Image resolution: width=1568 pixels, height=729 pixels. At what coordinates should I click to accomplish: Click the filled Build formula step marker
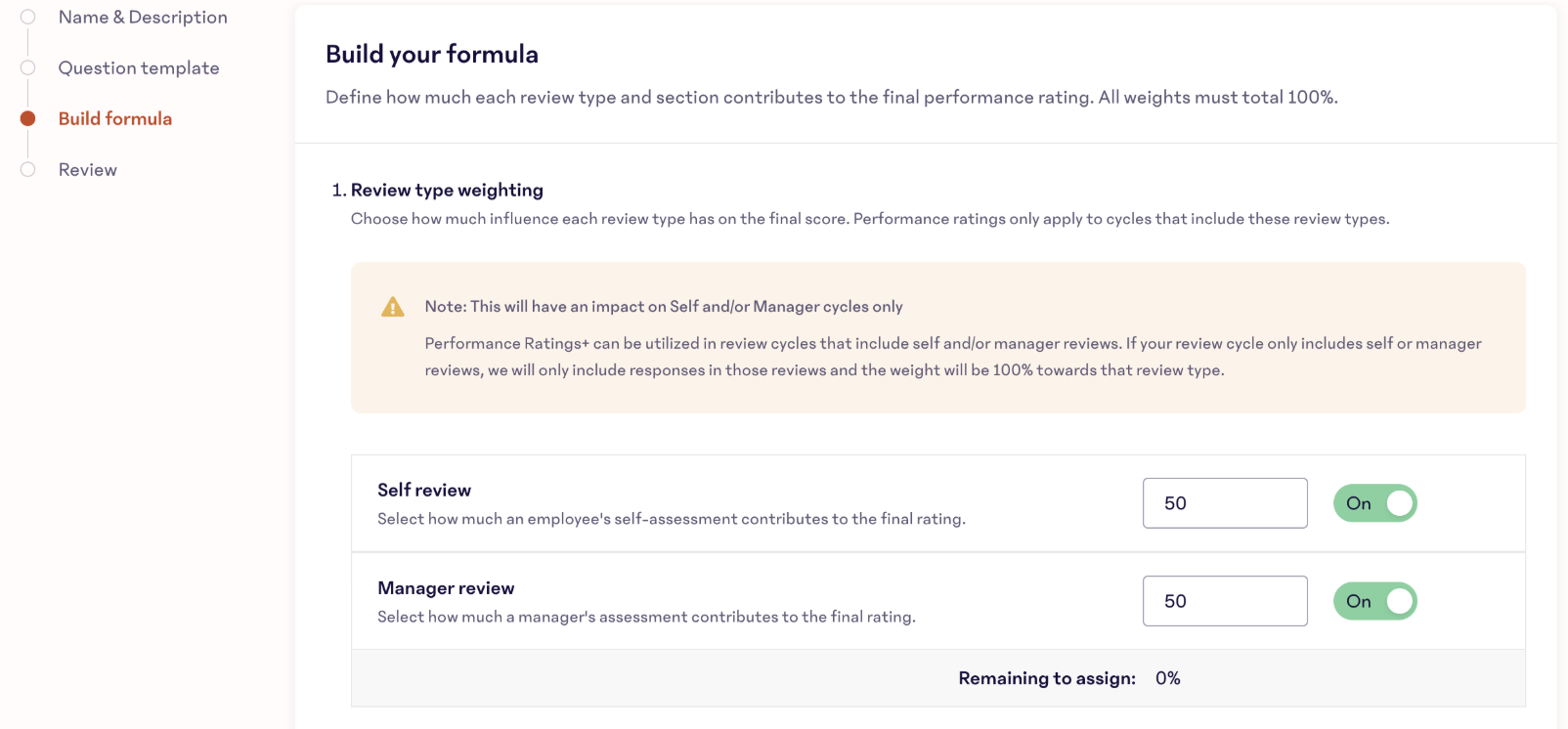28,118
